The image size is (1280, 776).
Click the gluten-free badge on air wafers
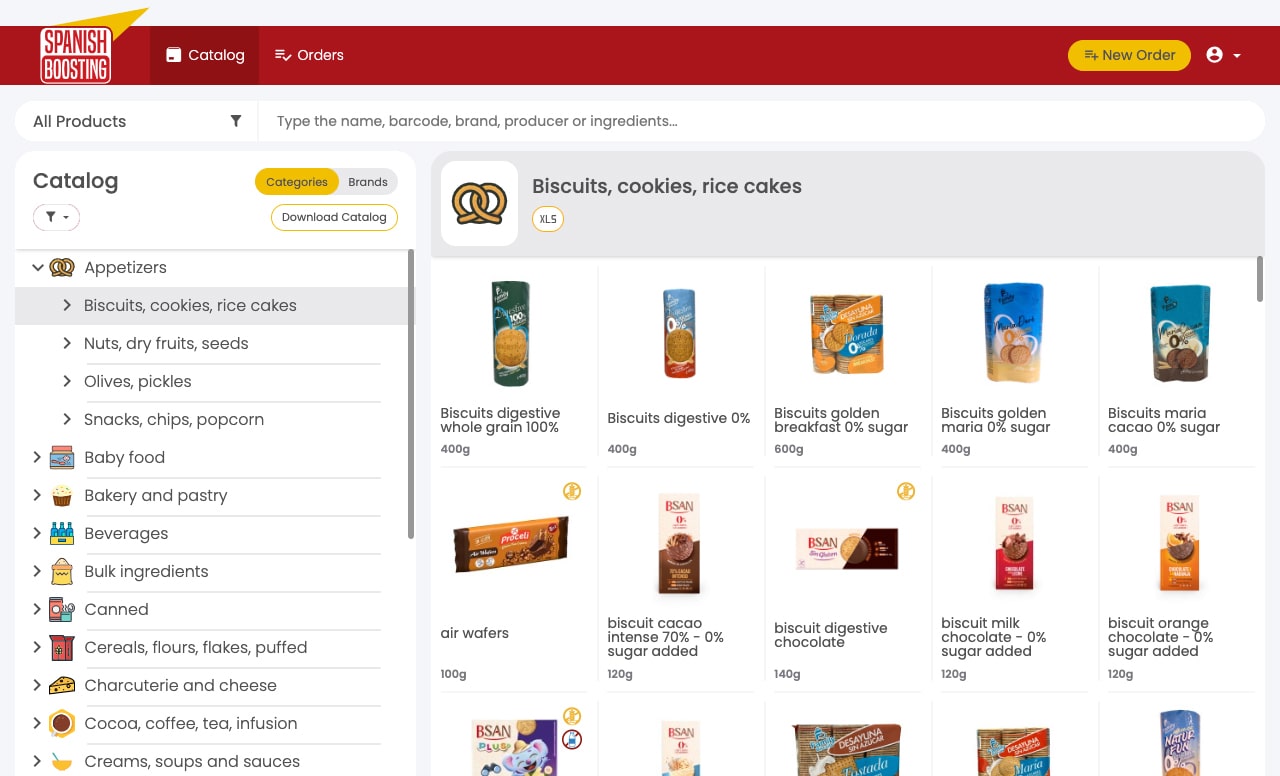tap(572, 490)
